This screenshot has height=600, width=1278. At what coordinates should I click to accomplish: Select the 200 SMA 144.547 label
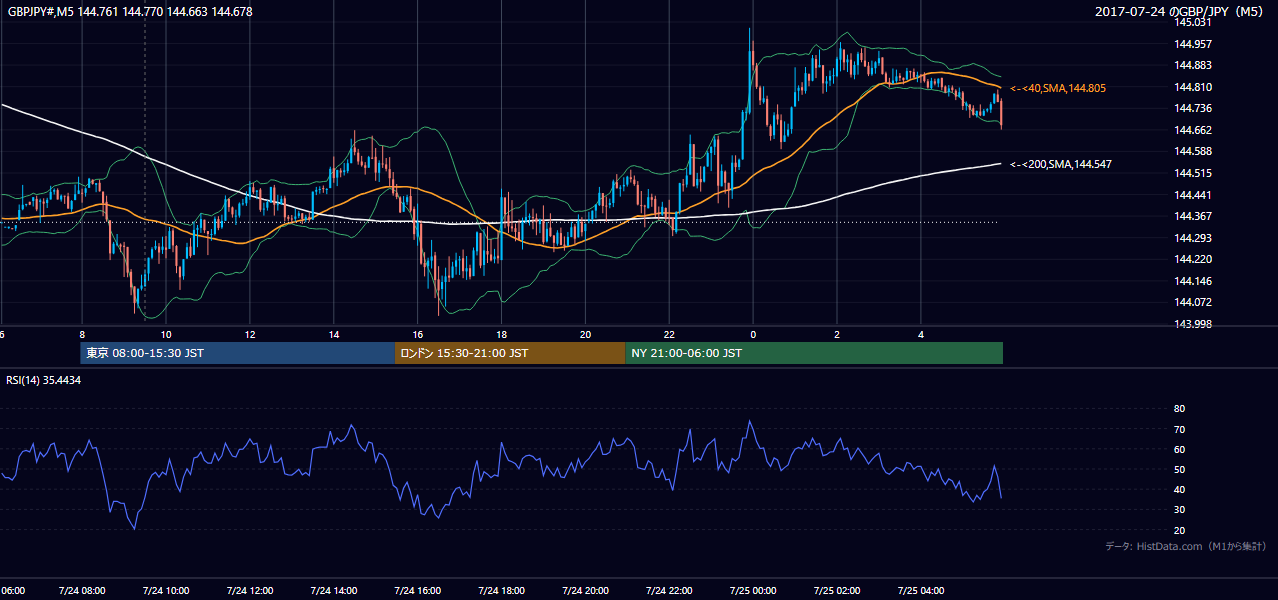point(1061,163)
